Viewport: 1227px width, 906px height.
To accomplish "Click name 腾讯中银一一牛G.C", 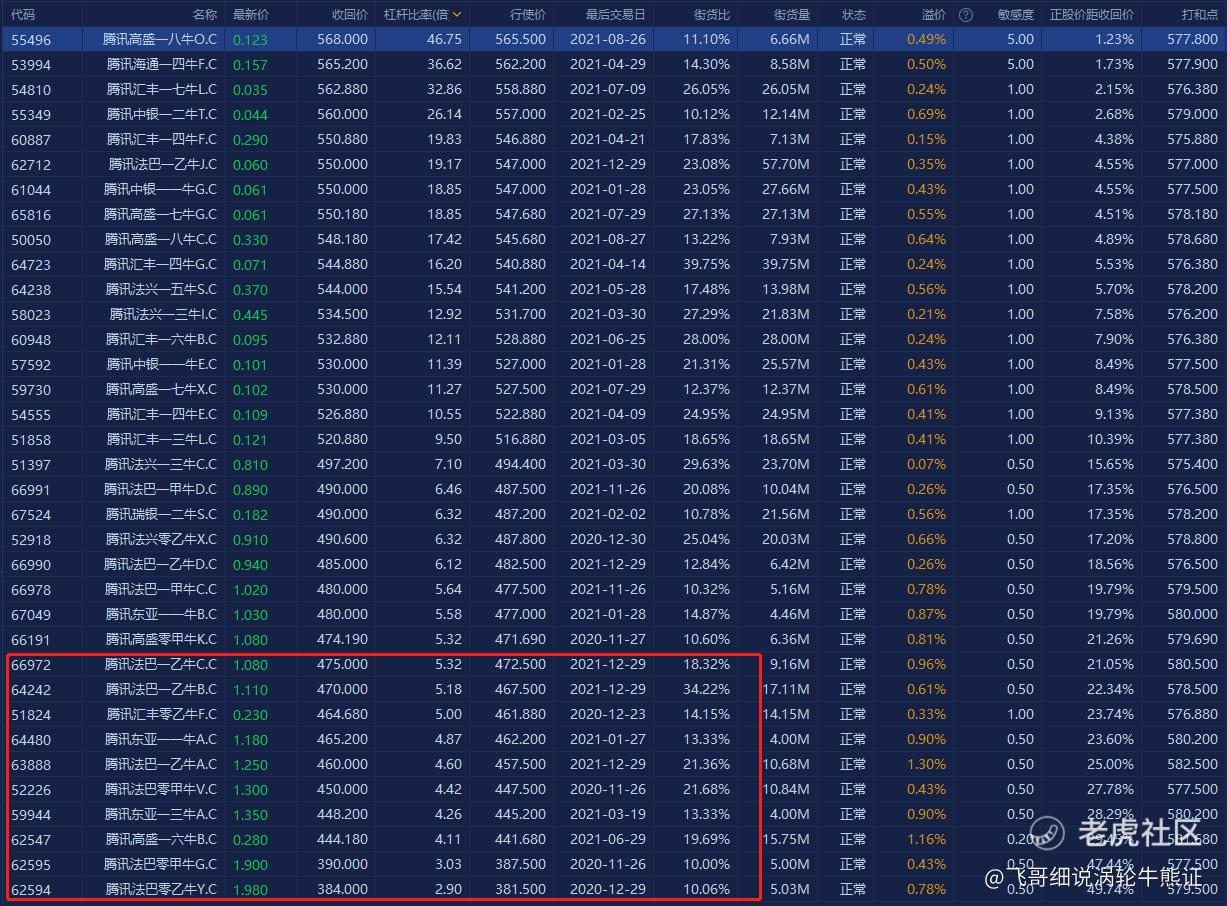I will click(160, 189).
